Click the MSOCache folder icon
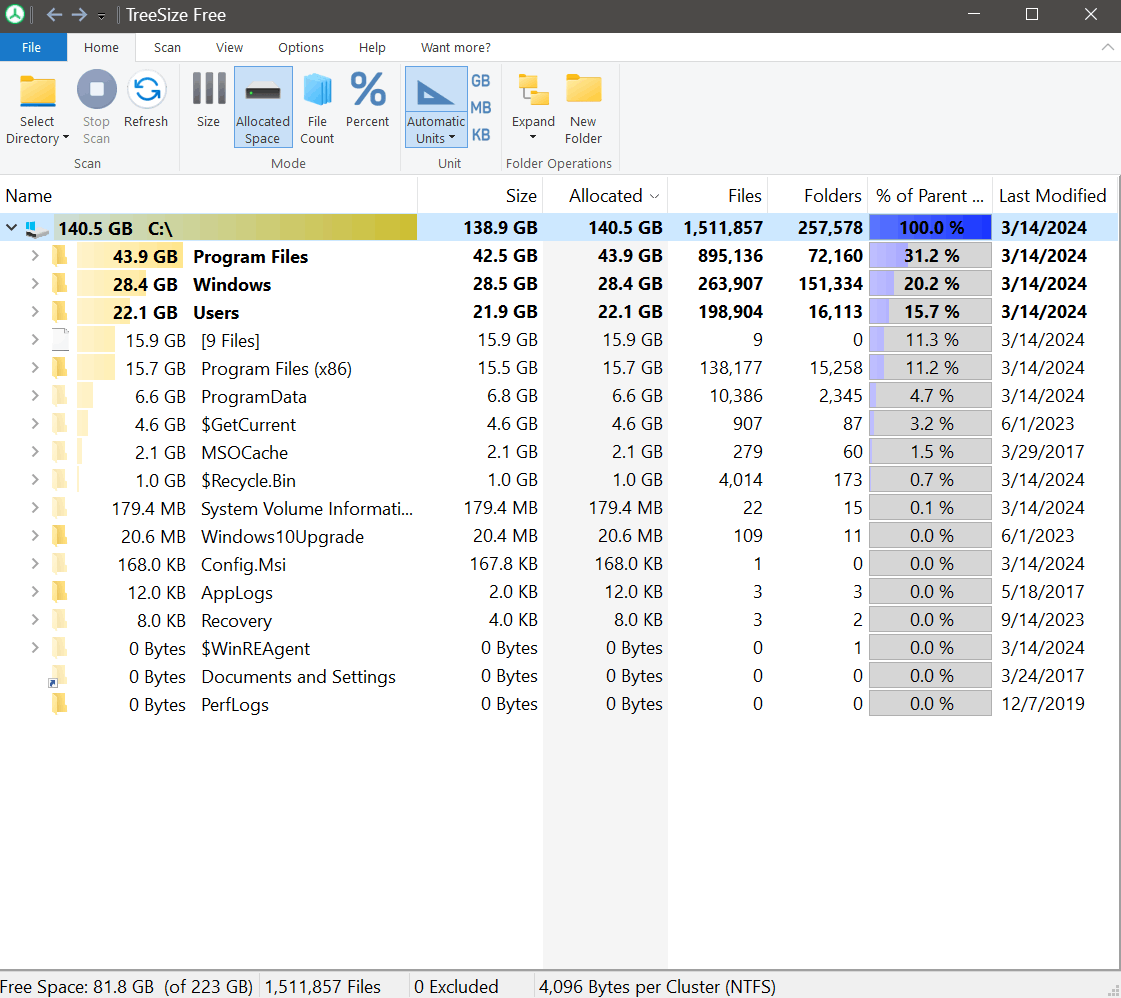This screenshot has height=998, width=1121. point(60,452)
